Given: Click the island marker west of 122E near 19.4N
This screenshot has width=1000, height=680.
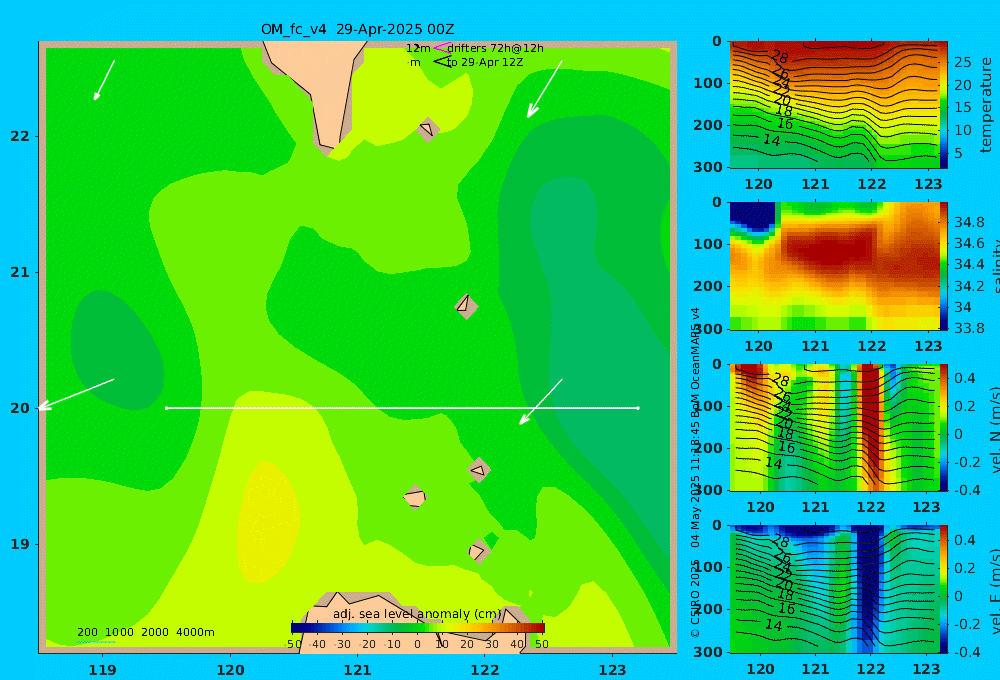Looking at the screenshot, I should click(x=415, y=497).
